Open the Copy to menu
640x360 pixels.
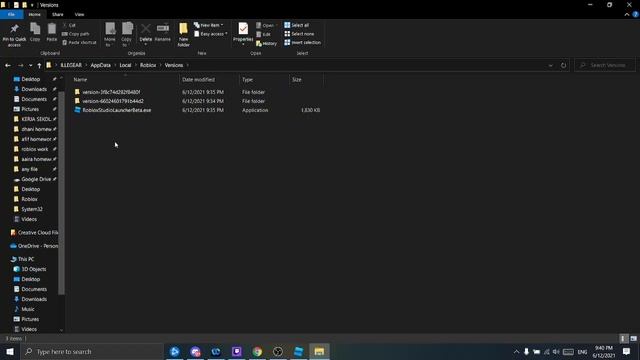127,35
